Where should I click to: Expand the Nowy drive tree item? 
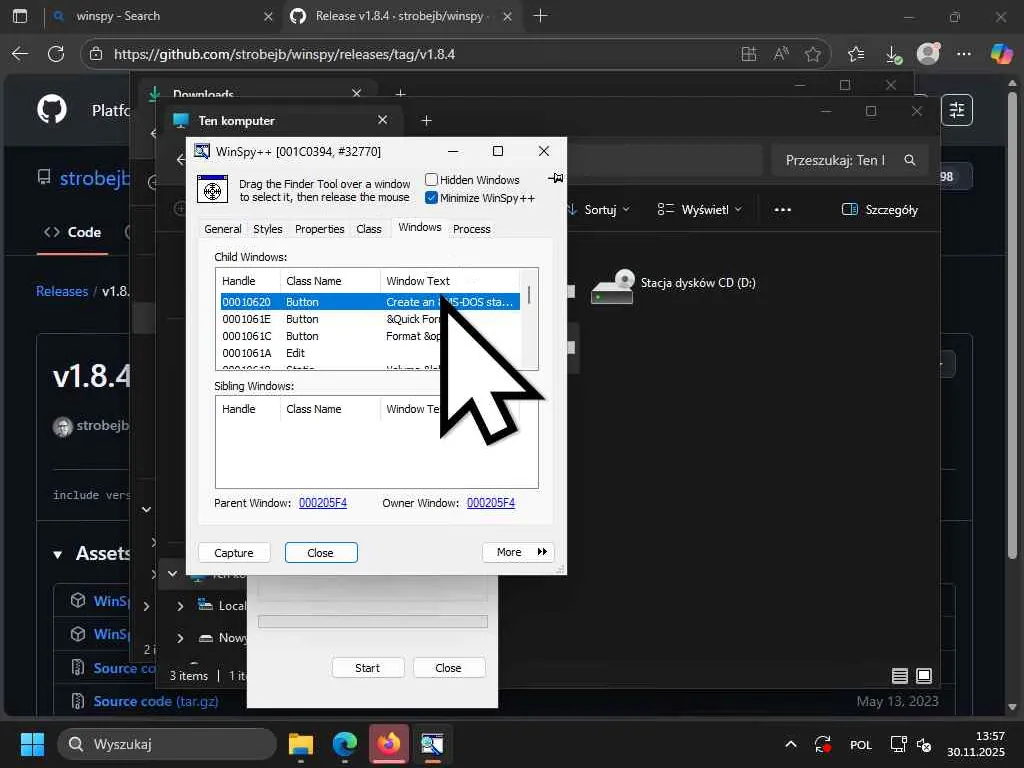180,638
